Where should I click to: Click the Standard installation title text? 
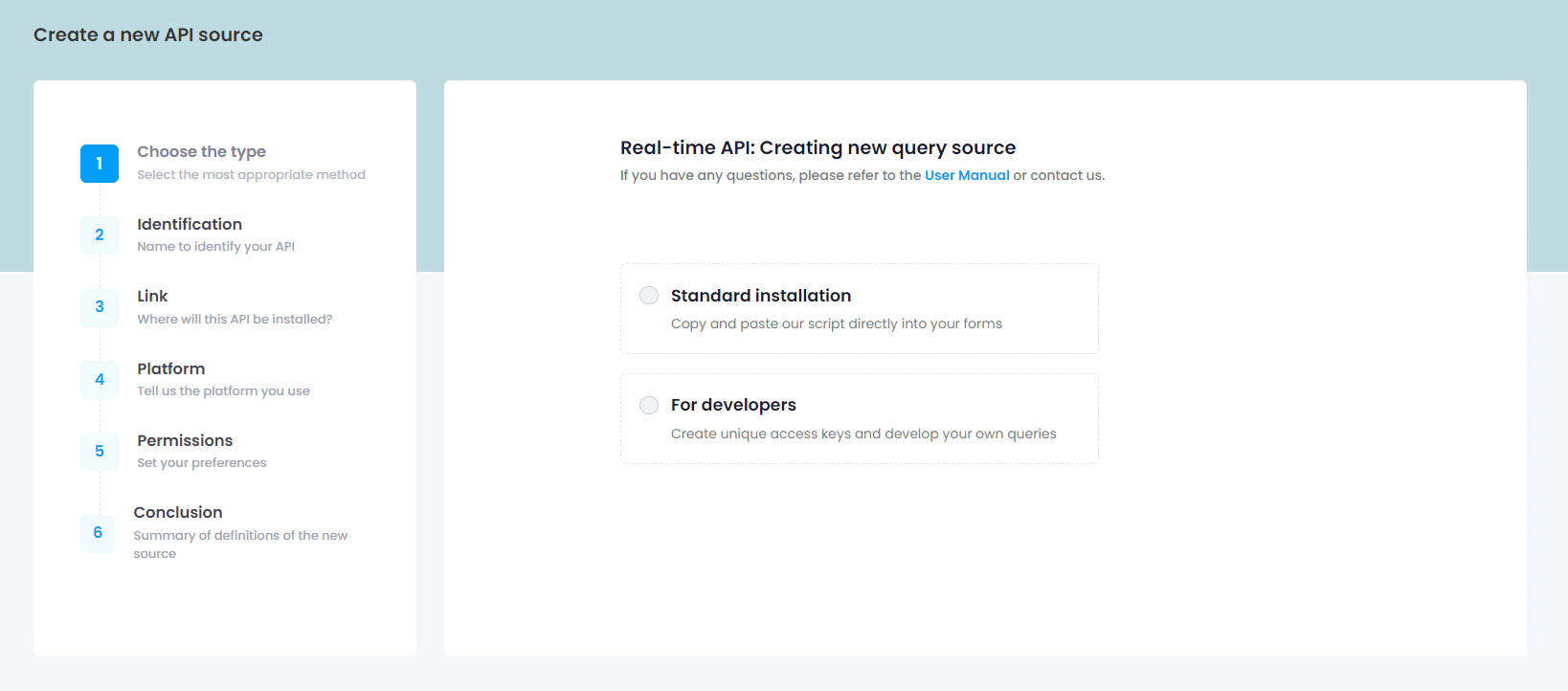click(x=761, y=296)
